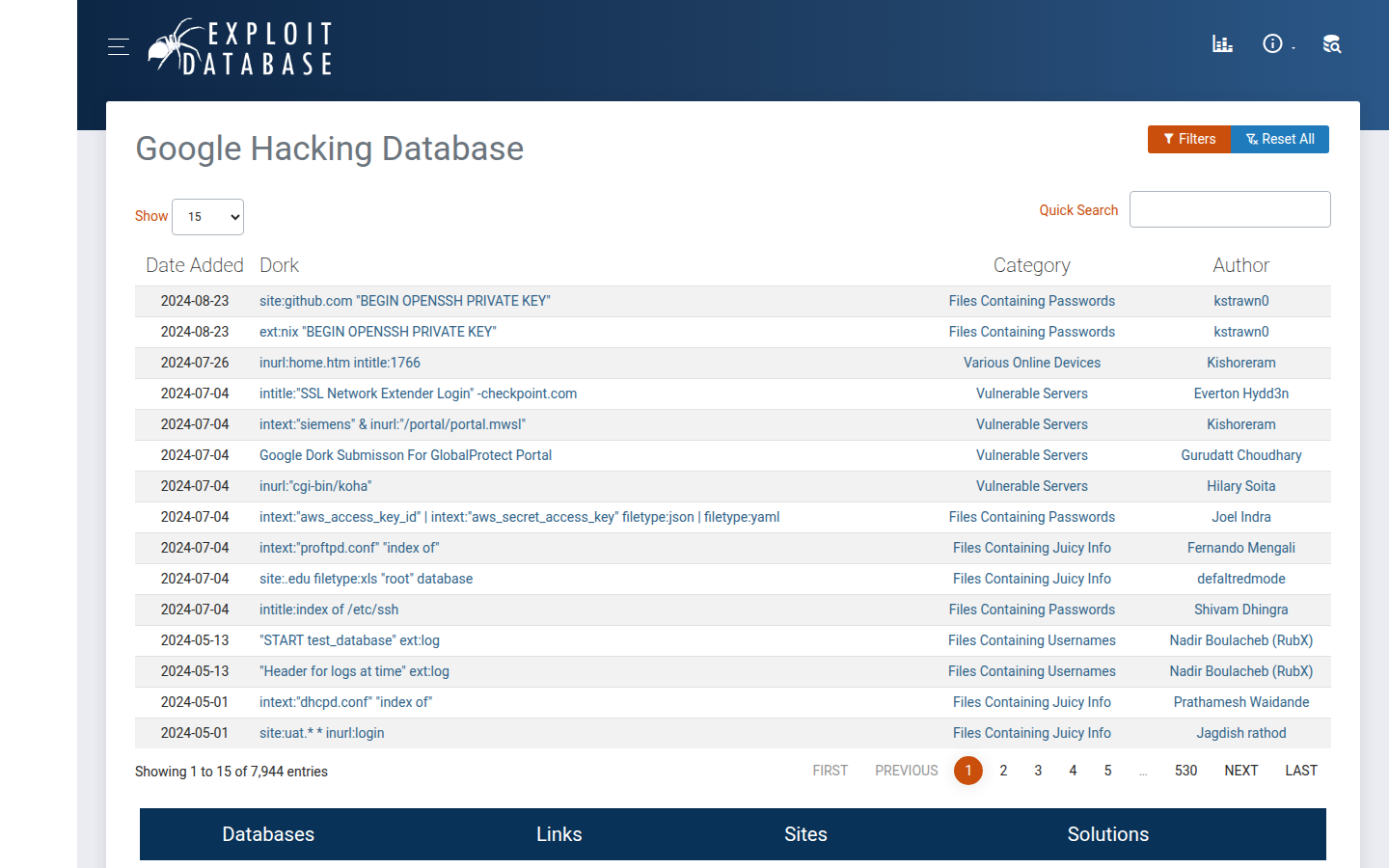This screenshot has height=868, width=1389.
Task: Sort by Date Added column header
Action: (194, 265)
